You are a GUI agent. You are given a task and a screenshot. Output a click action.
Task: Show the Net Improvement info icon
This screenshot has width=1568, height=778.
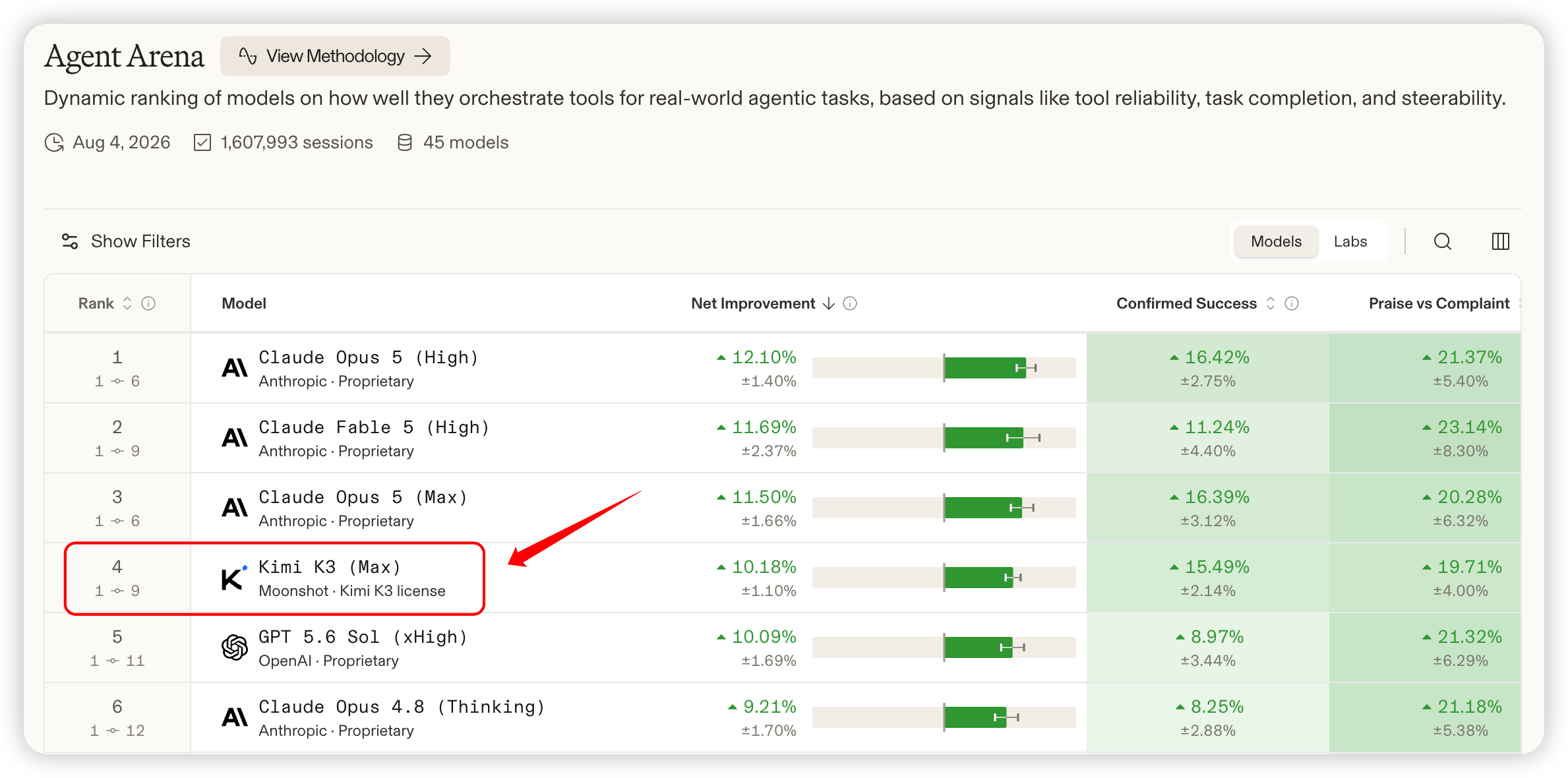851,303
